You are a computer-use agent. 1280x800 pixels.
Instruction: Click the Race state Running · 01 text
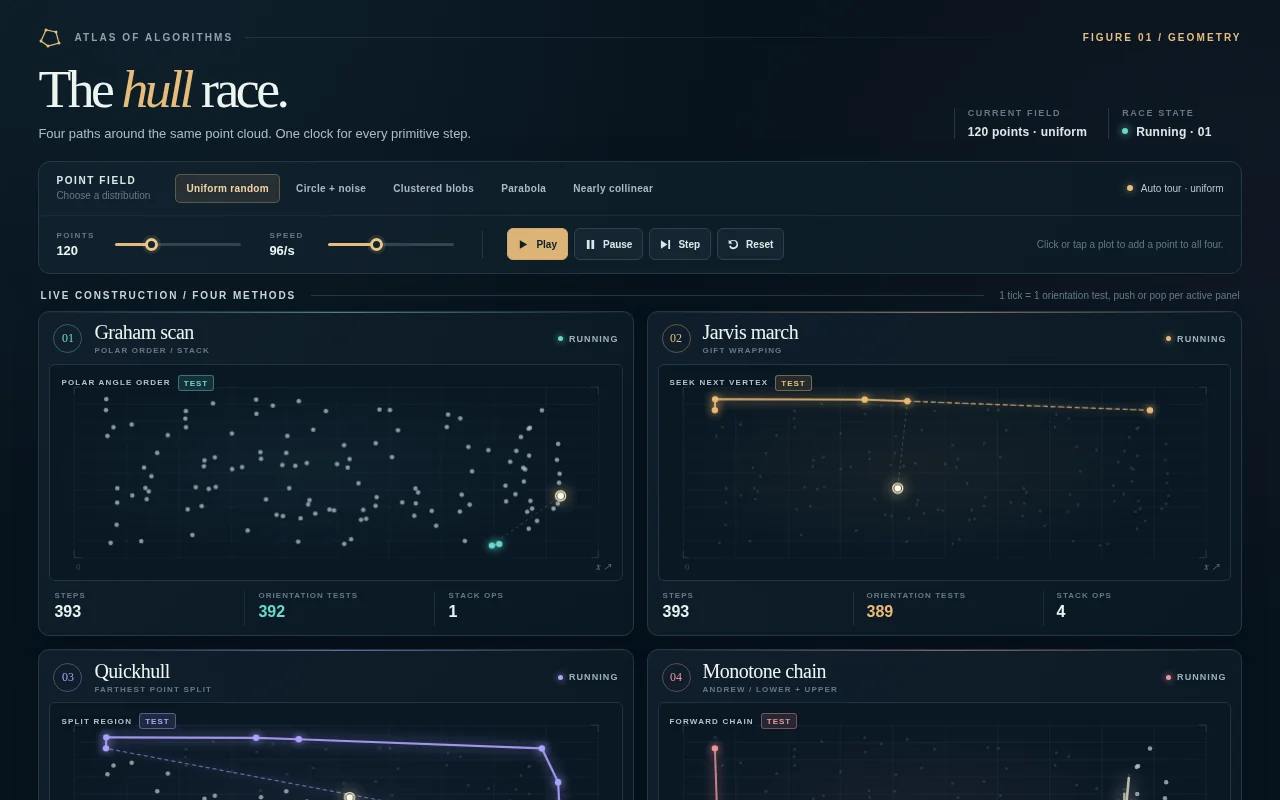click(1173, 131)
